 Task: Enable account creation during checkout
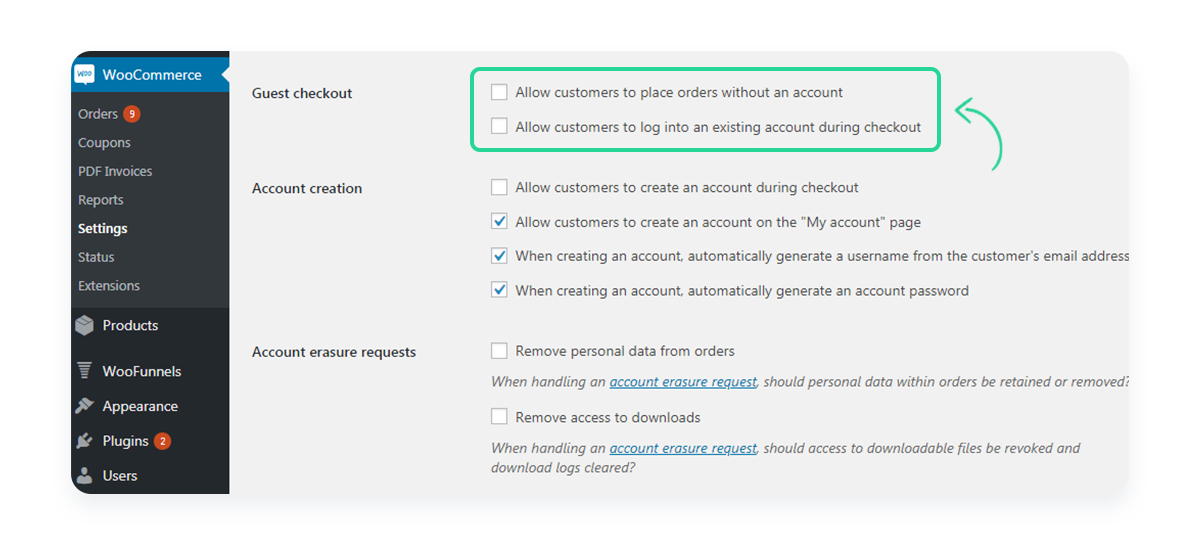pos(499,187)
